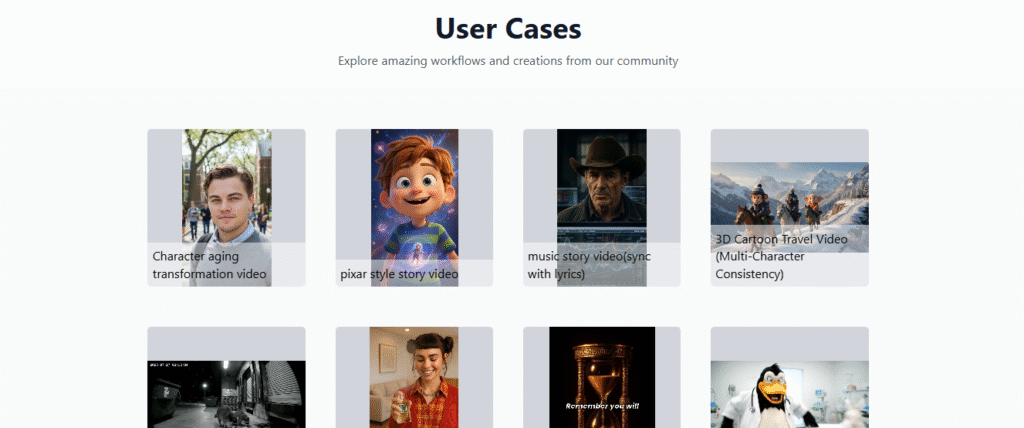Click the 'pixar style story video' caption
This screenshot has width=1024, height=428.
pos(399,274)
